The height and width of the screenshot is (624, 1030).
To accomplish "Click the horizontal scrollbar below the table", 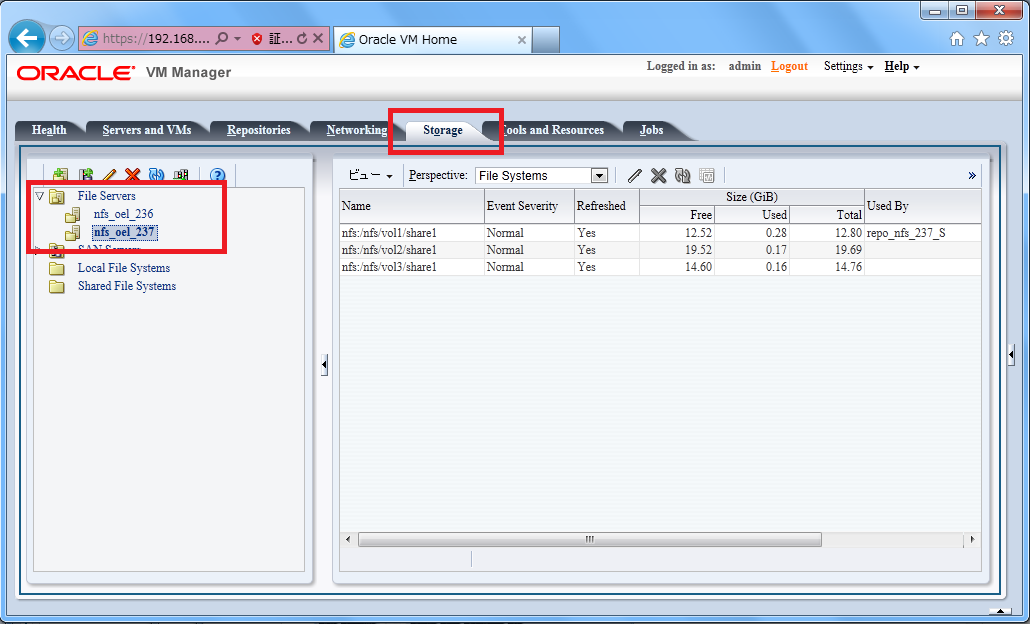I will (590, 539).
